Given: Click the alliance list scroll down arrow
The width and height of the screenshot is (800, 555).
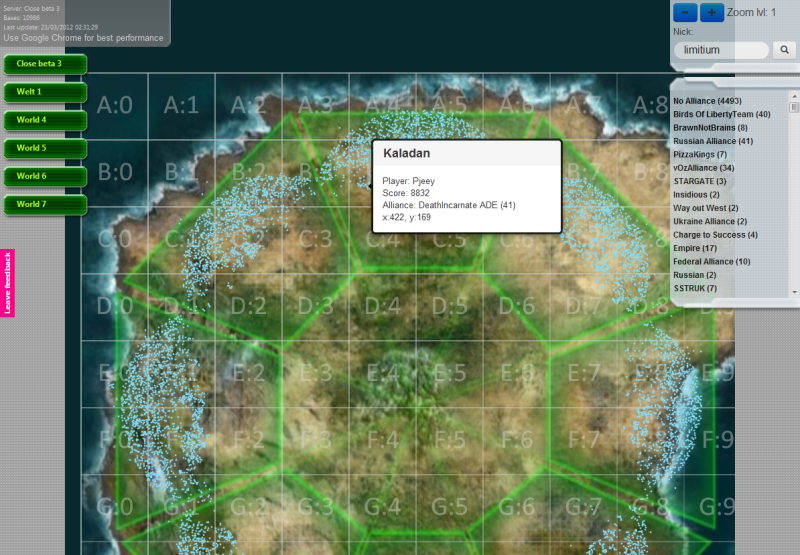Looking at the screenshot, I should (x=794, y=292).
